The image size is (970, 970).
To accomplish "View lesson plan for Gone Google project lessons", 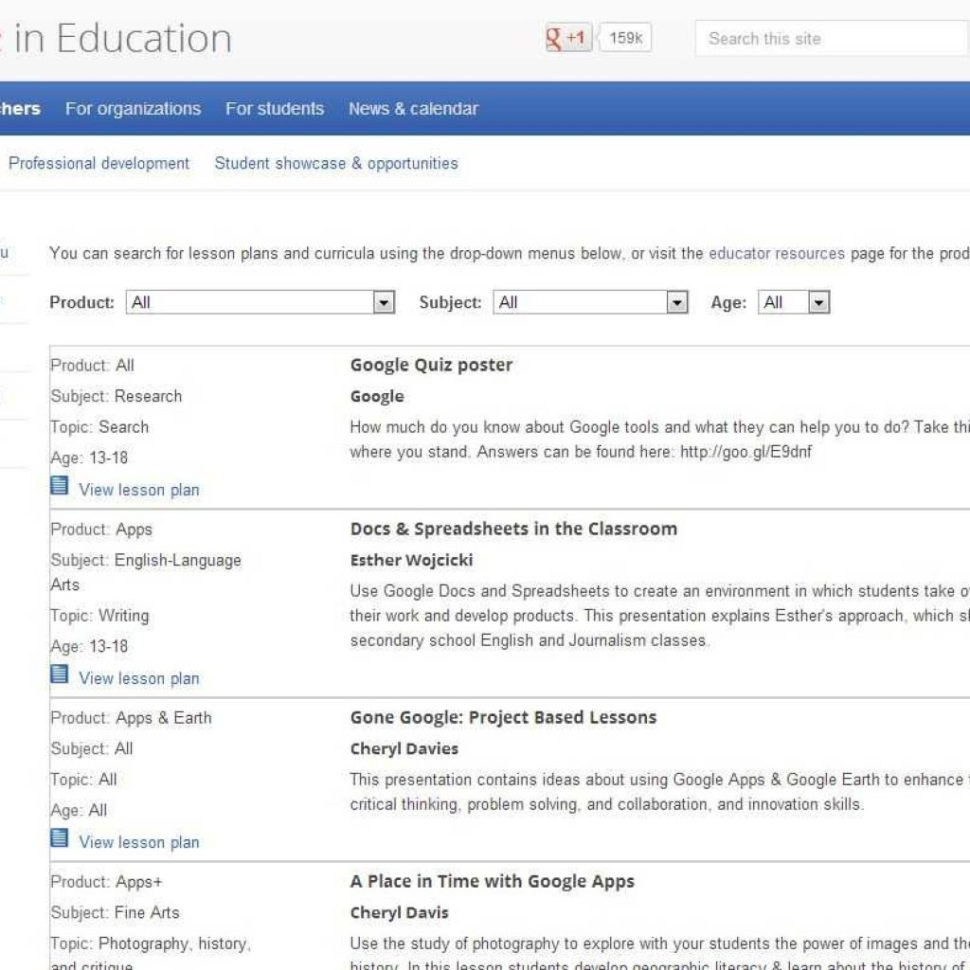I will coord(139,842).
